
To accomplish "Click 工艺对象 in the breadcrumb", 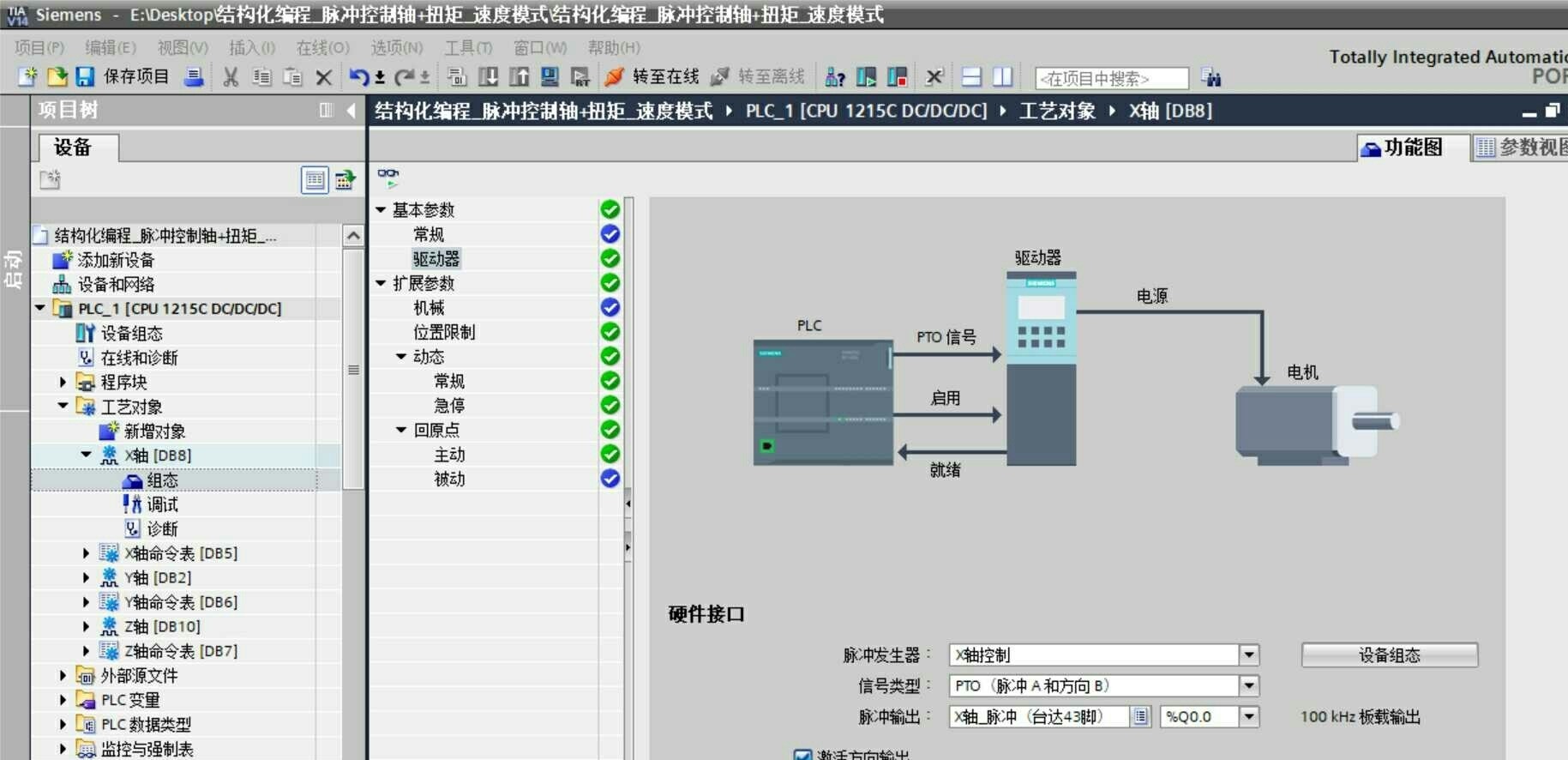I will coord(1057,111).
